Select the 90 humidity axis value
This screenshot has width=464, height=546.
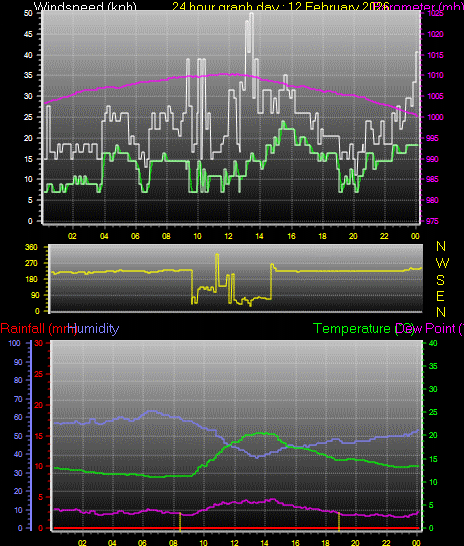click(x=18, y=362)
